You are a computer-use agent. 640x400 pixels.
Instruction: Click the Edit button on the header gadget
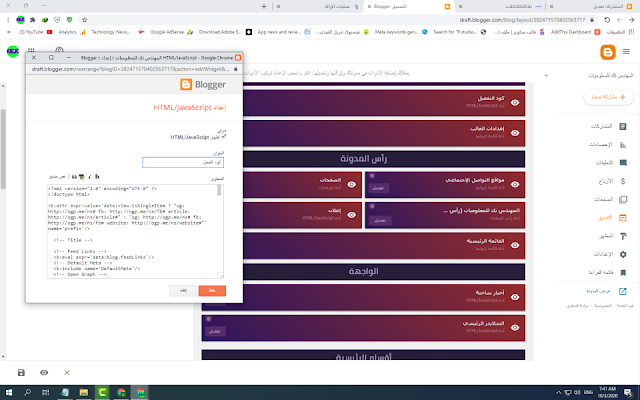[380, 220]
